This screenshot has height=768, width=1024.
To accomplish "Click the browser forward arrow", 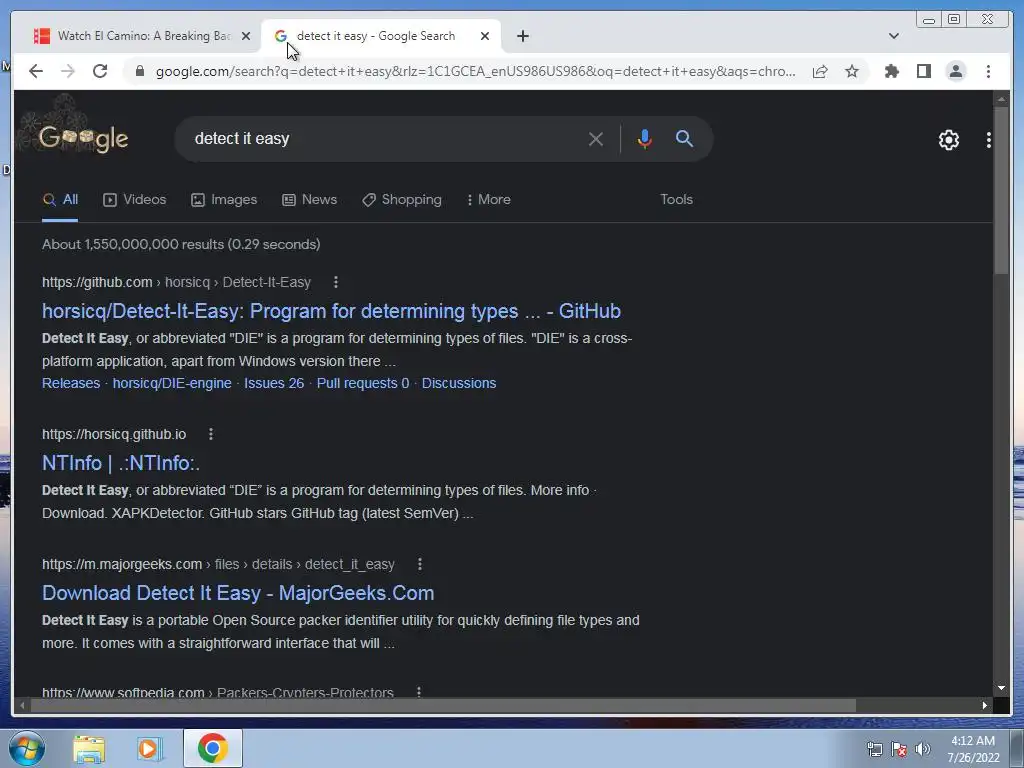I will 68,71.
